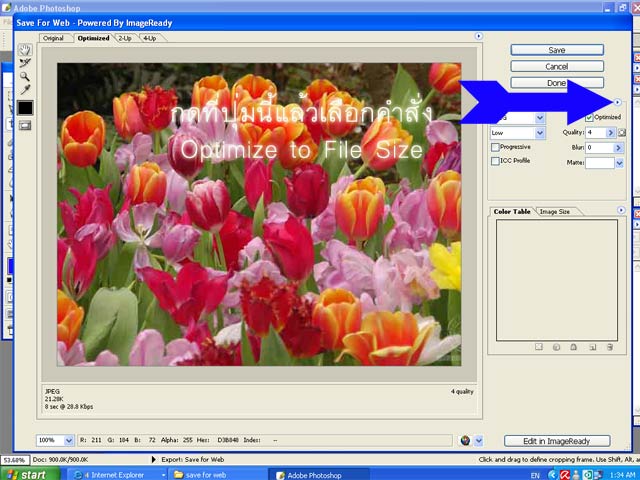The width and height of the screenshot is (640, 480).
Task: Switch to the Optimized tab
Action: point(93,38)
